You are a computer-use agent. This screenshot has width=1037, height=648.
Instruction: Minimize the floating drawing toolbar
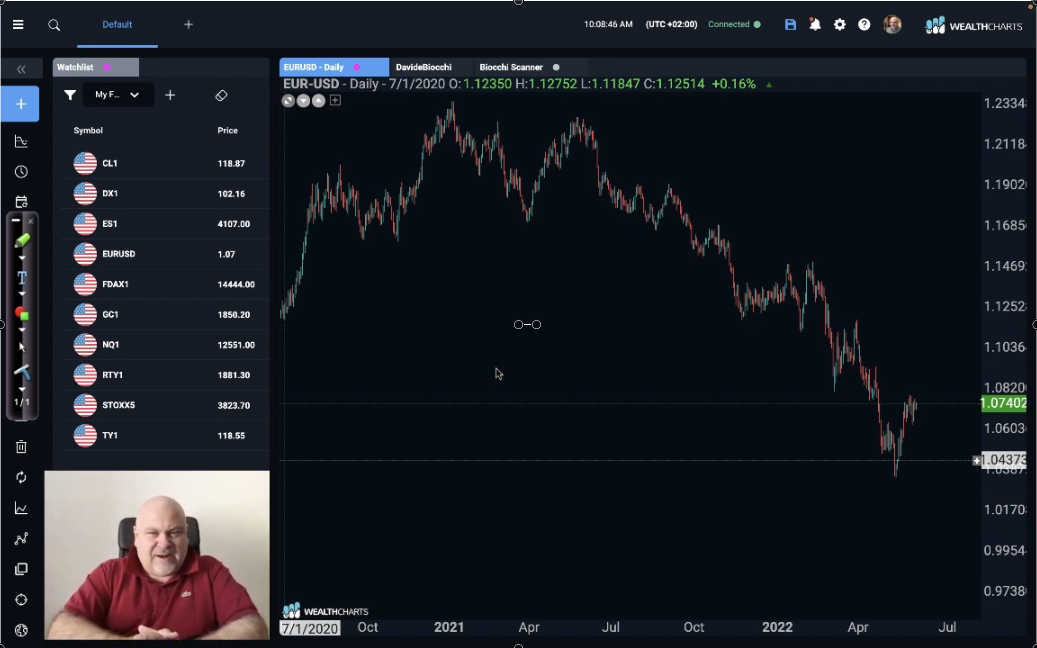click(x=15, y=221)
